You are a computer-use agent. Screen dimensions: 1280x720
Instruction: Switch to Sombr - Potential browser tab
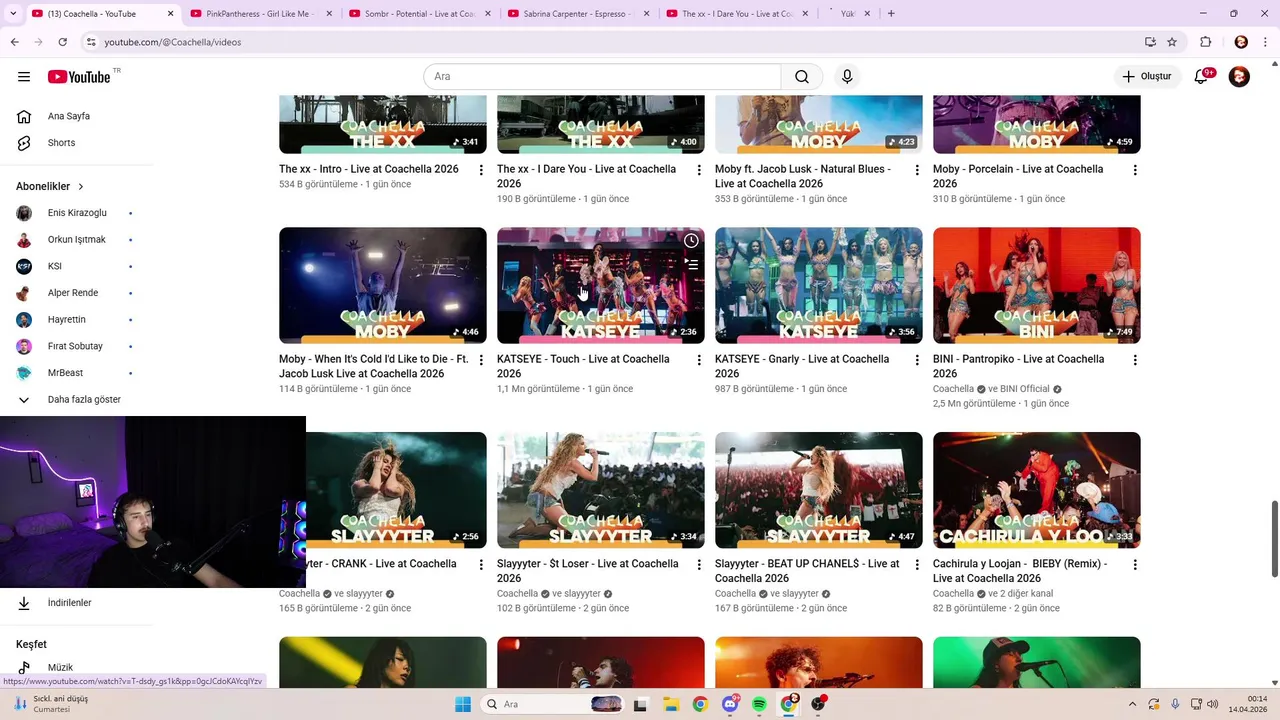[x=418, y=14]
